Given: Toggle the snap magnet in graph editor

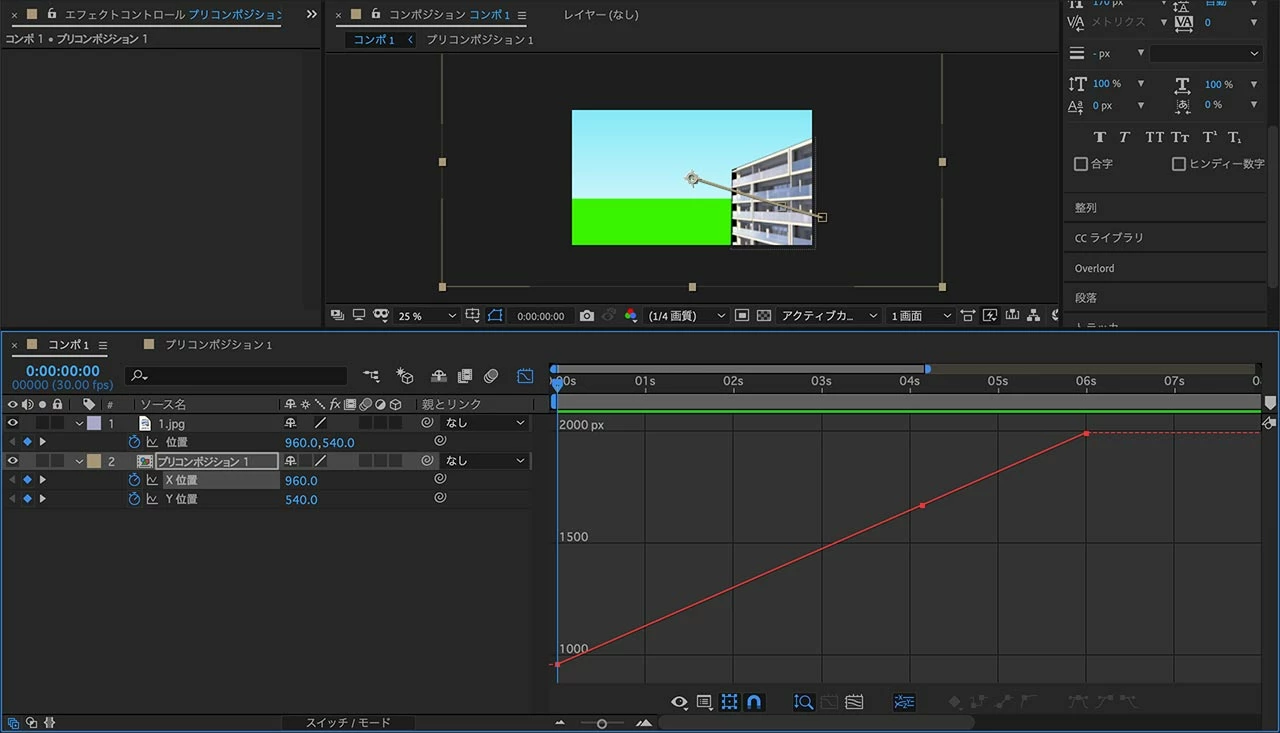Looking at the screenshot, I should coord(755,702).
